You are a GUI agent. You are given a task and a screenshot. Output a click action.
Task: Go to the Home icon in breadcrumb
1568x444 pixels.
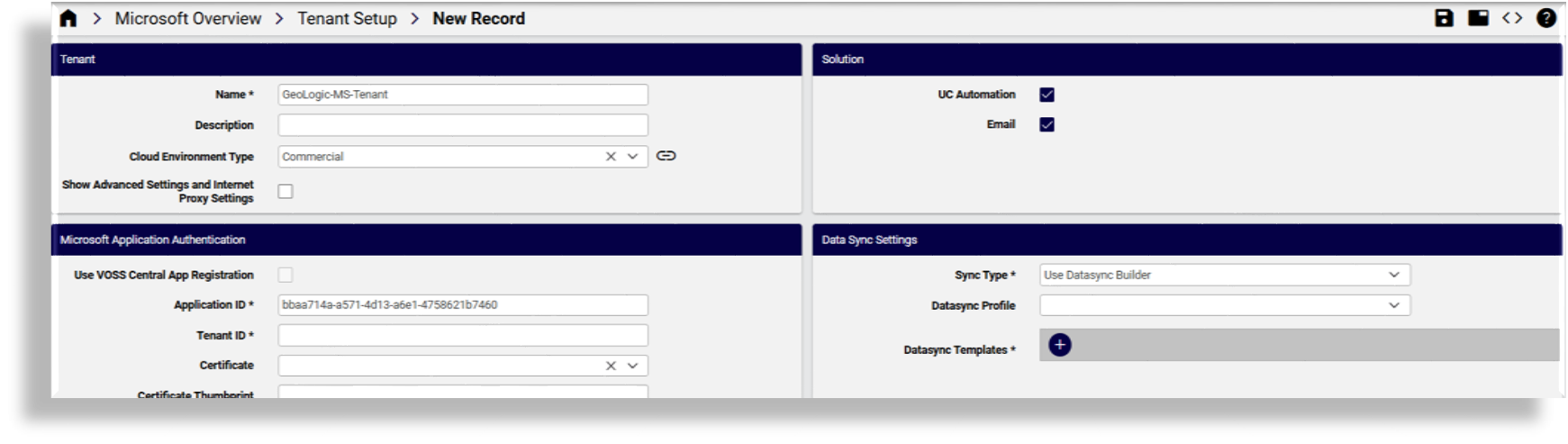coord(68,19)
